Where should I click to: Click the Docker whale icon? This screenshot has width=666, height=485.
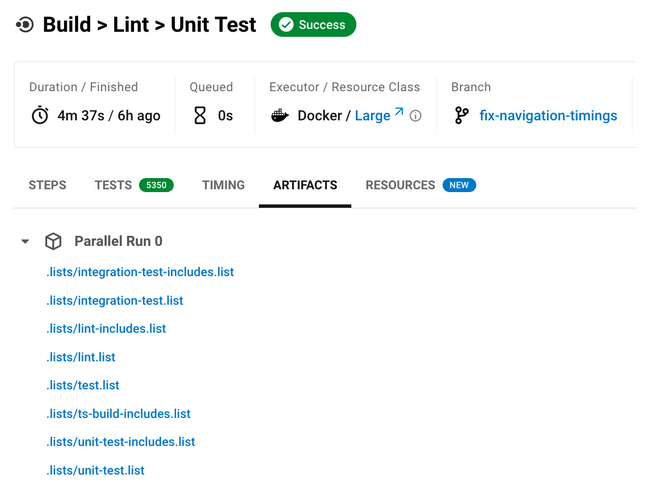(280, 116)
